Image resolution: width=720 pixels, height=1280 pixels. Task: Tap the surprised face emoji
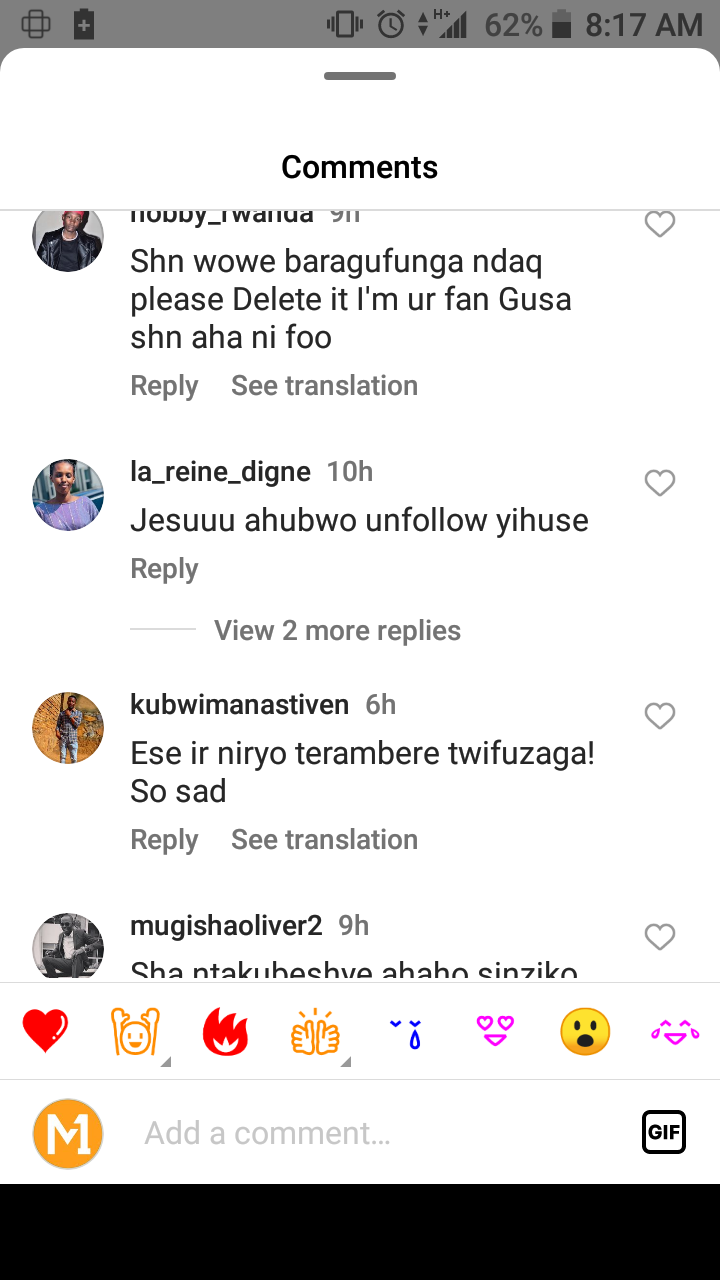[585, 1031]
